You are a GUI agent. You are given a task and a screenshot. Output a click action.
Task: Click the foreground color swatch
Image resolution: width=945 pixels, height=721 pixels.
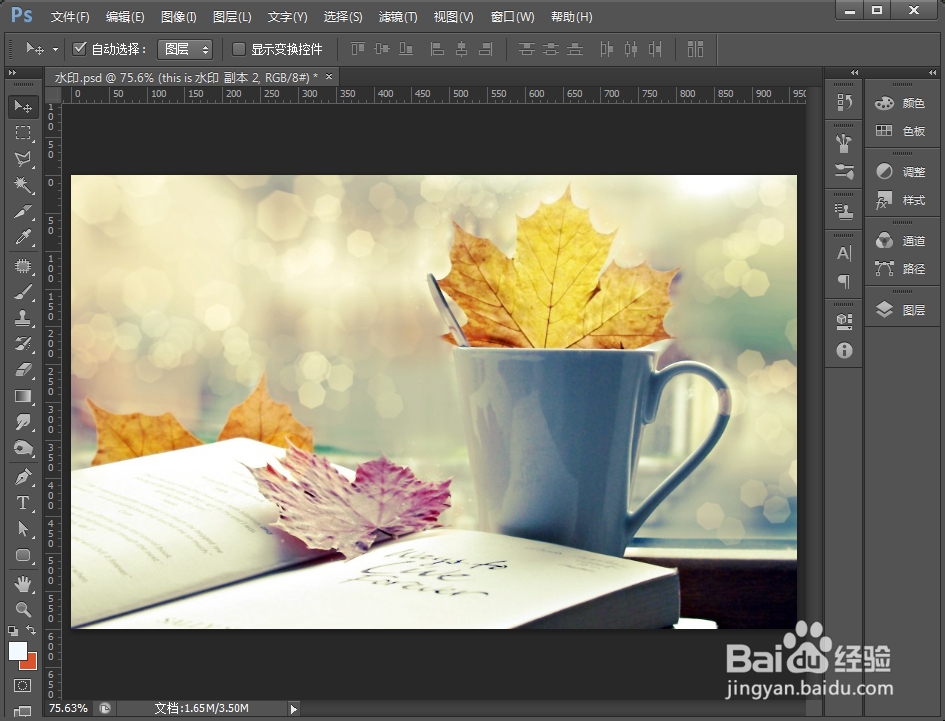[17, 651]
